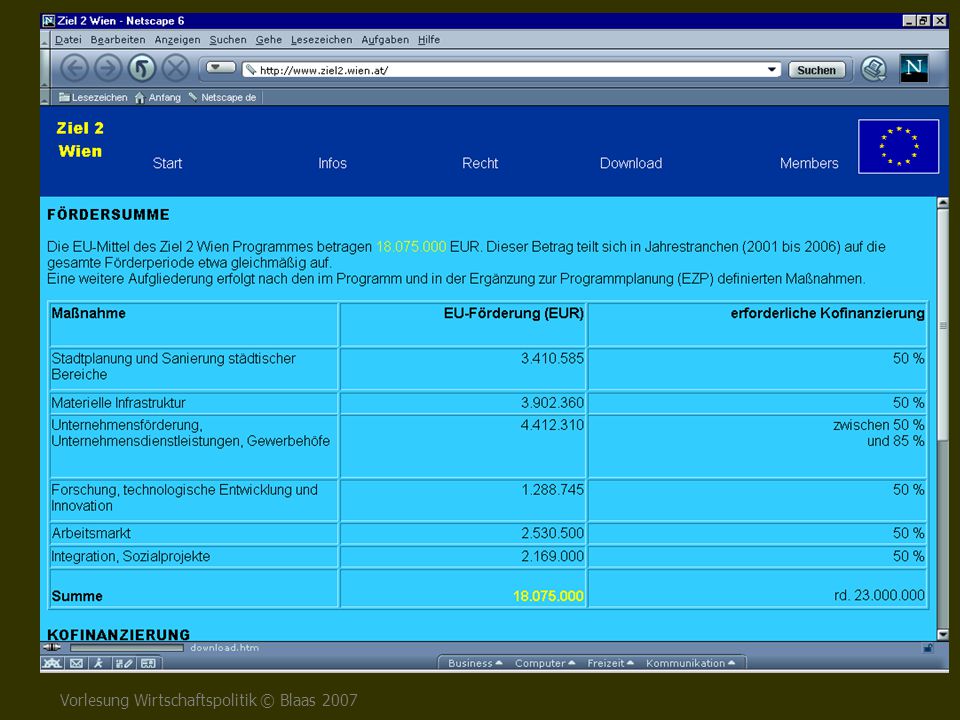The width and height of the screenshot is (960, 720).
Task: Click the Arbeitsmarkt row label
Action: click(91, 533)
